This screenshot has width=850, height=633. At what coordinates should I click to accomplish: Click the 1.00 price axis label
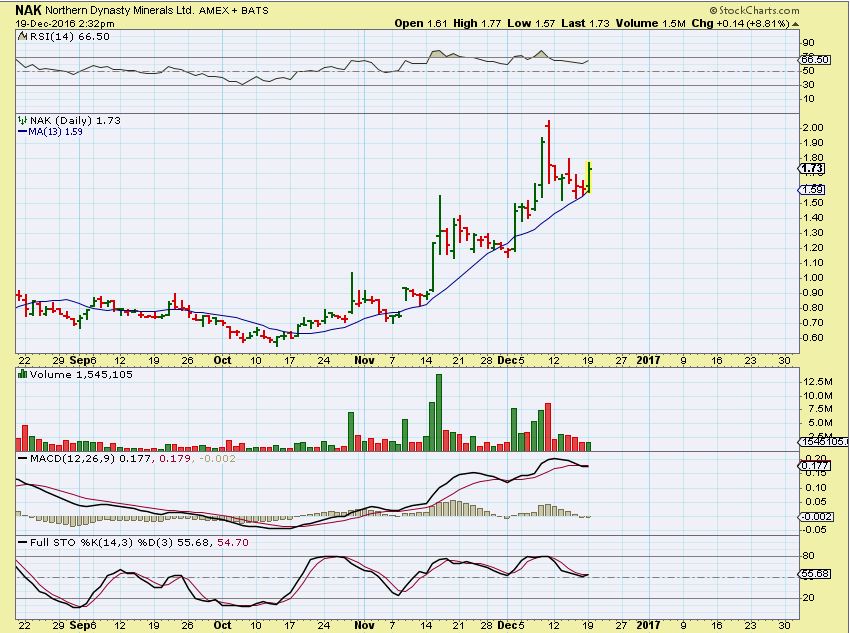click(812, 277)
